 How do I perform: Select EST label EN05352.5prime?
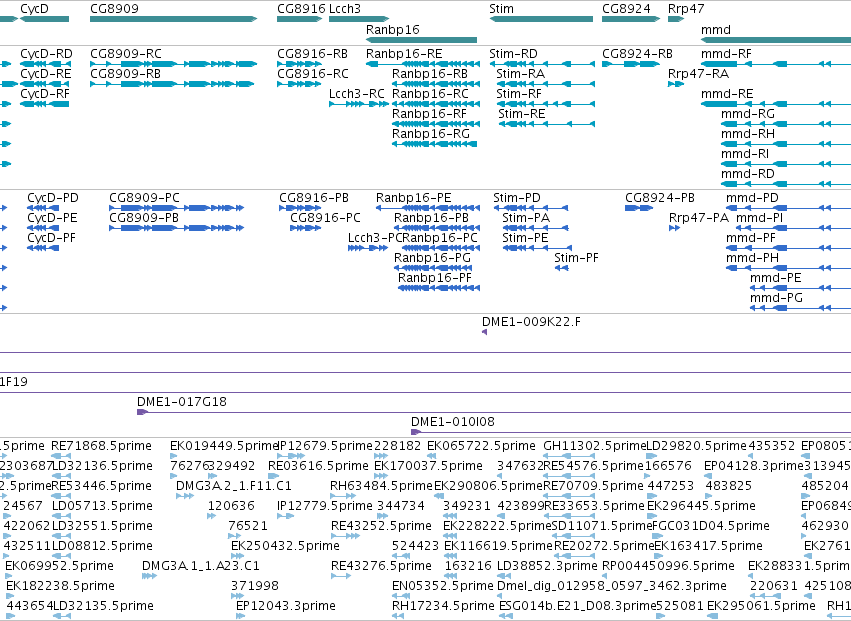pos(442,586)
